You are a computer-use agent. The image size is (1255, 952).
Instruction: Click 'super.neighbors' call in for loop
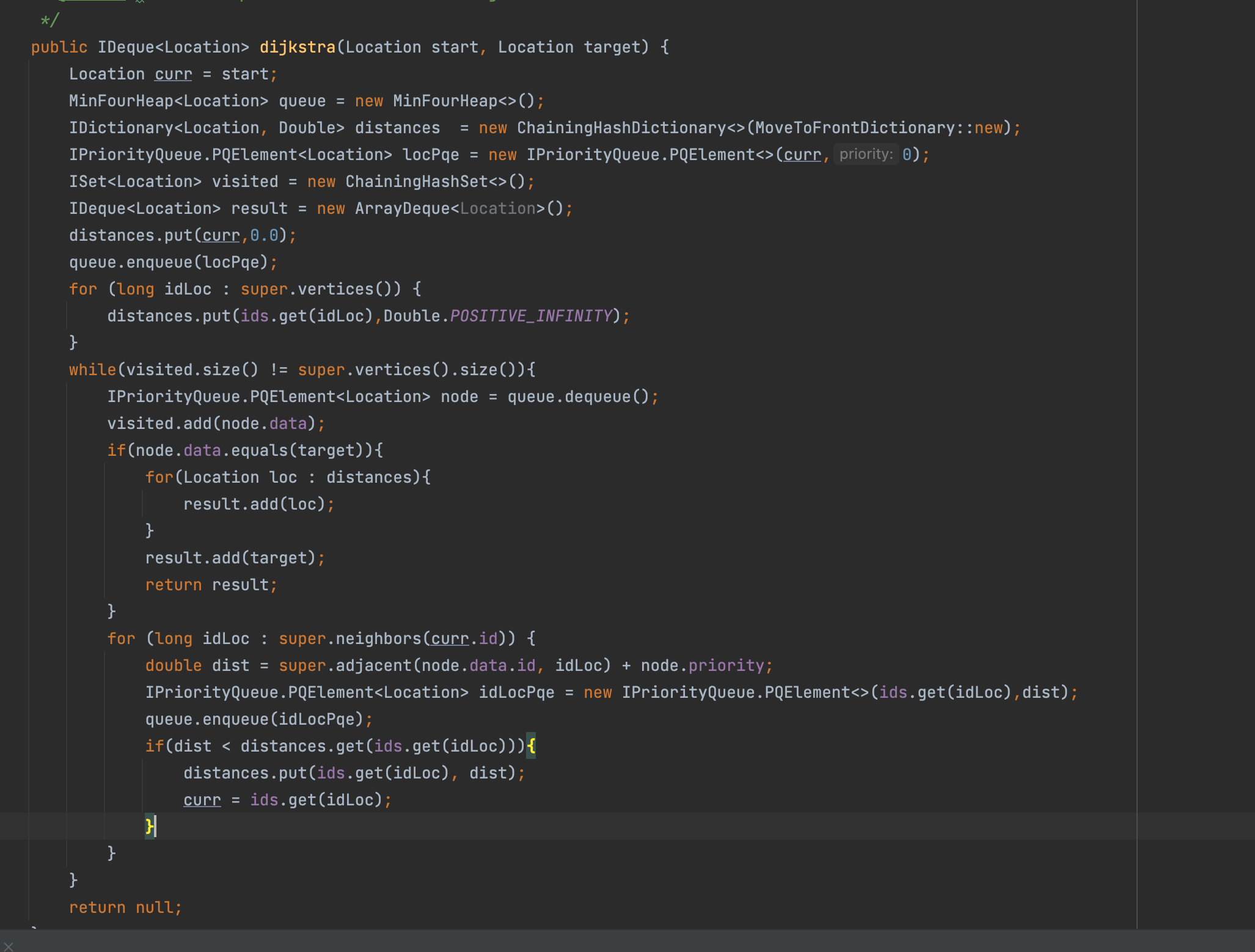(350, 639)
